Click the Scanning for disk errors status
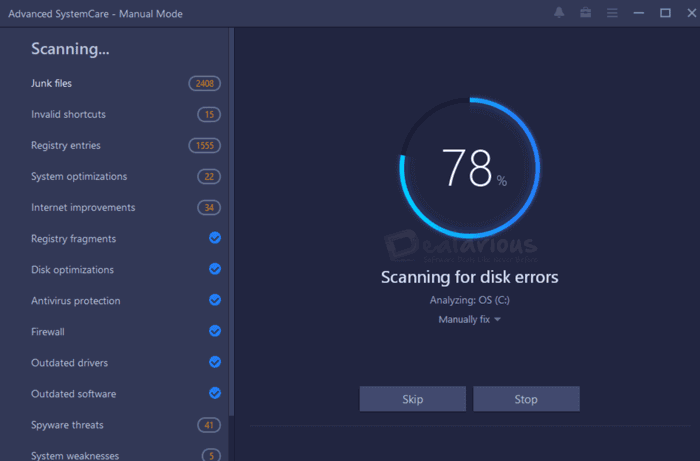This screenshot has height=461, width=700. tap(470, 277)
